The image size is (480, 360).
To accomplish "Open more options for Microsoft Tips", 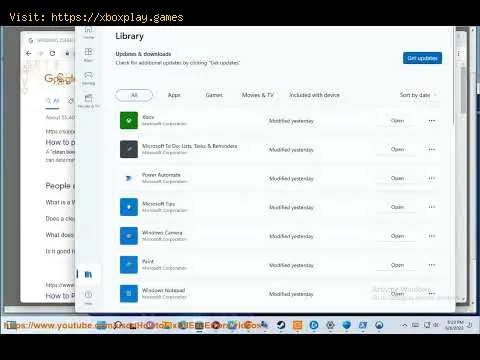I will [432, 207].
